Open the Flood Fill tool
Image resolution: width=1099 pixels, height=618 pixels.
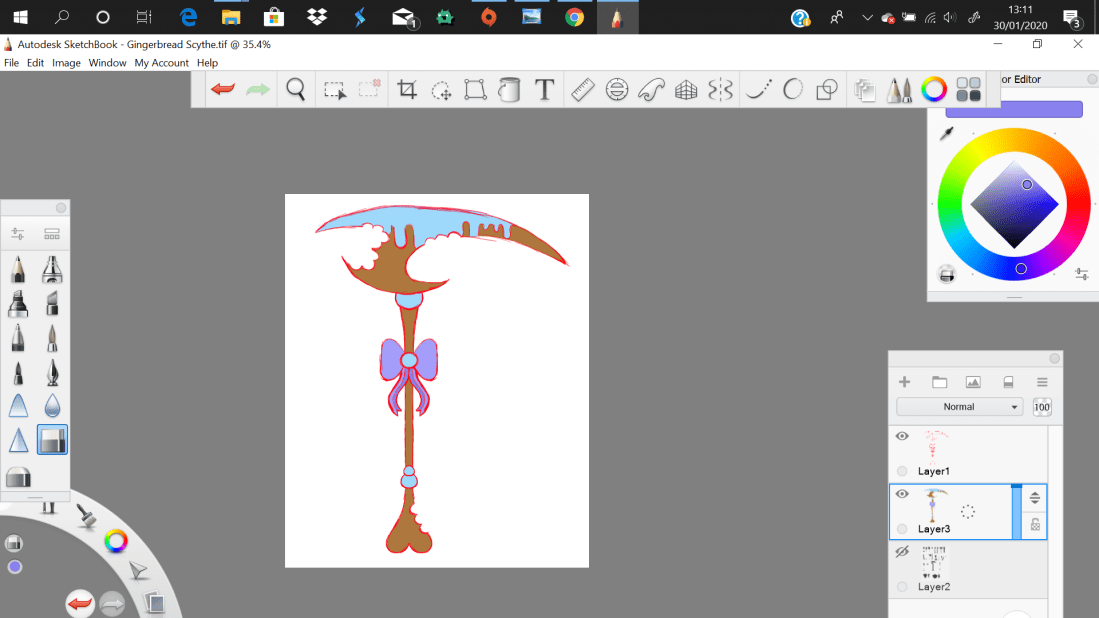(509, 89)
